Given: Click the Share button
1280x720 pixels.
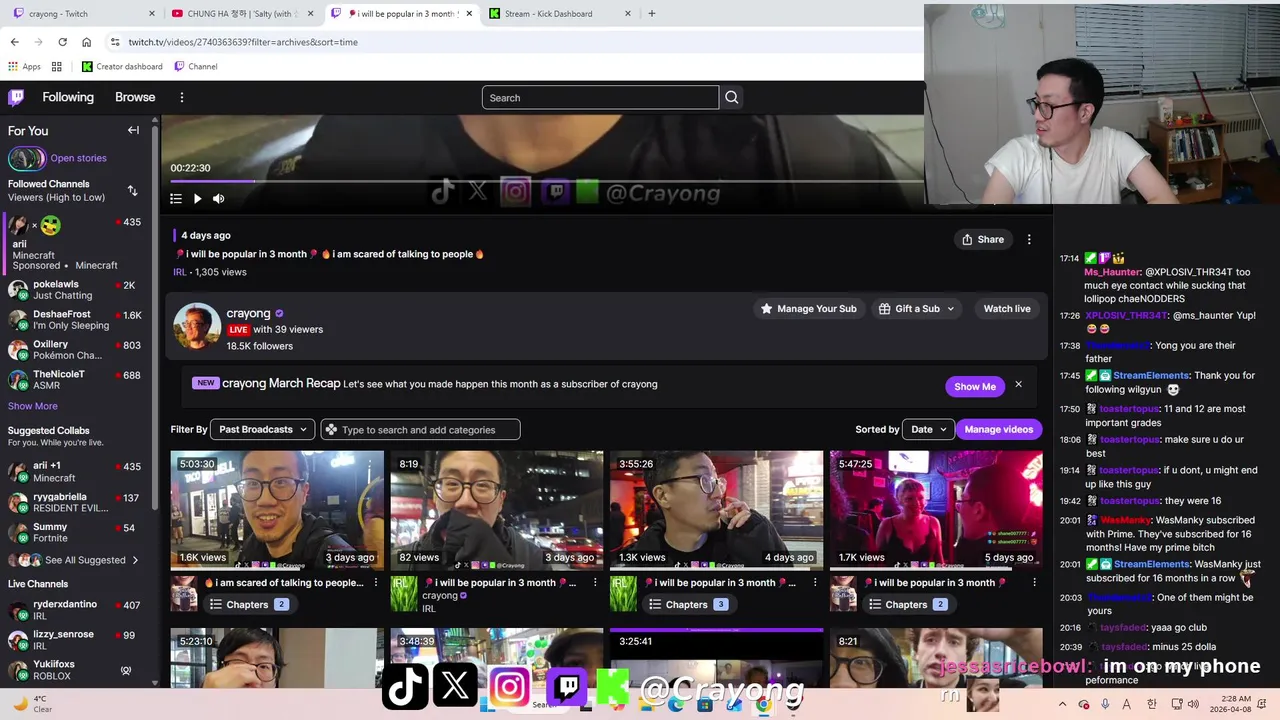Looking at the screenshot, I should (x=983, y=239).
